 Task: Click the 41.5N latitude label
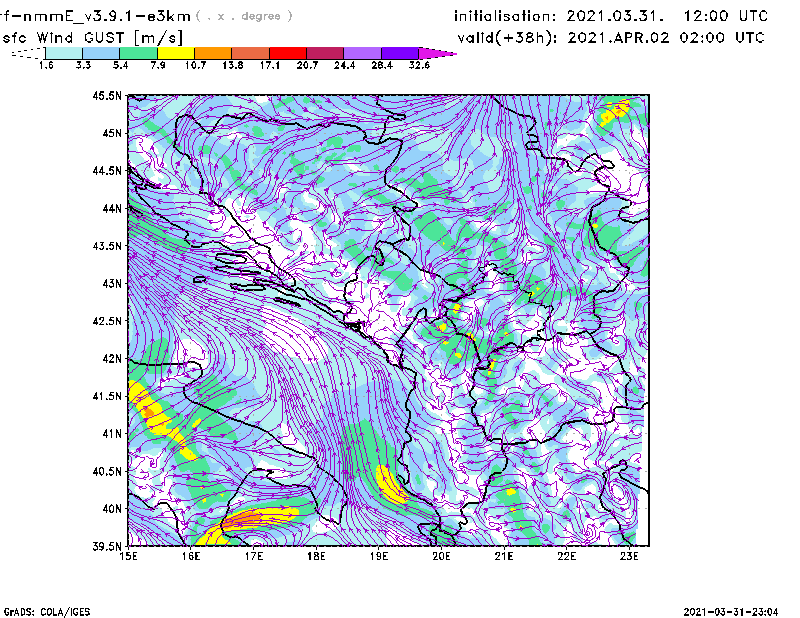[x=107, y=396]
